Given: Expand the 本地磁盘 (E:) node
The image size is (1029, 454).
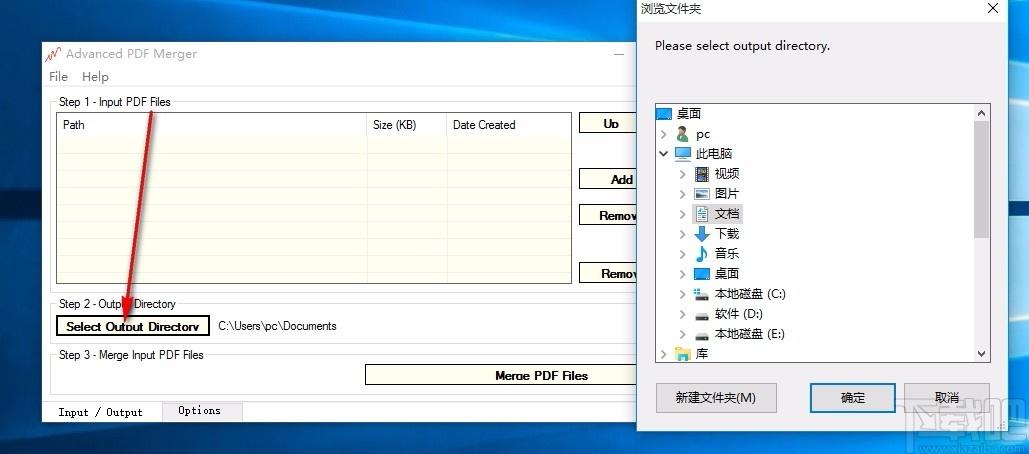Looking at the screenshot, I should [x=682, y=334].
